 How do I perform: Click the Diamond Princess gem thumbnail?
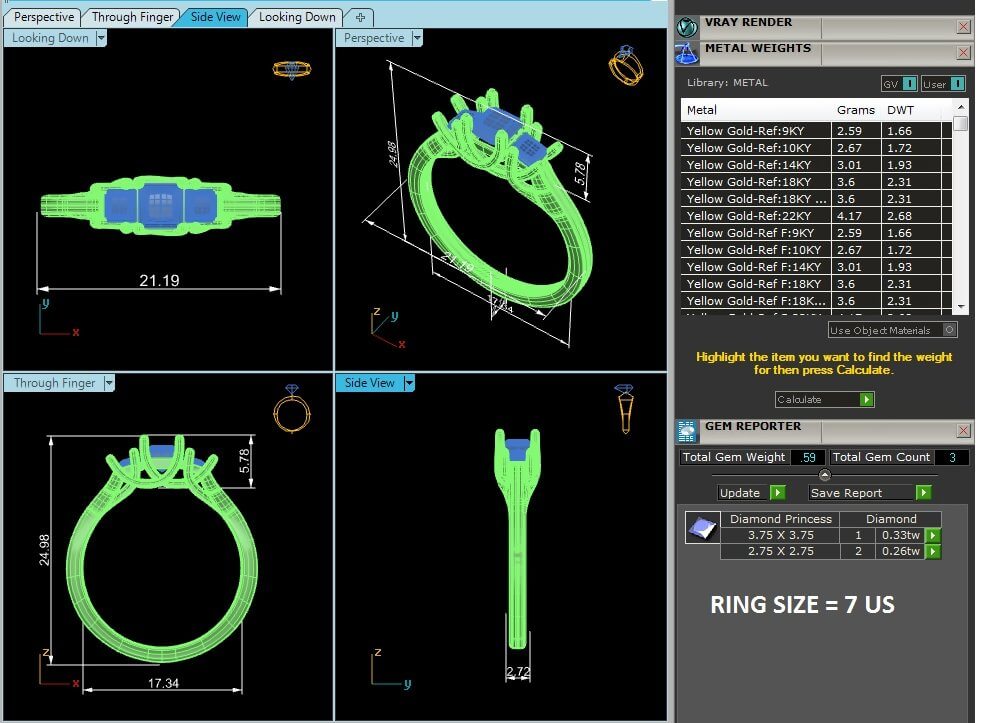(702, 527)
